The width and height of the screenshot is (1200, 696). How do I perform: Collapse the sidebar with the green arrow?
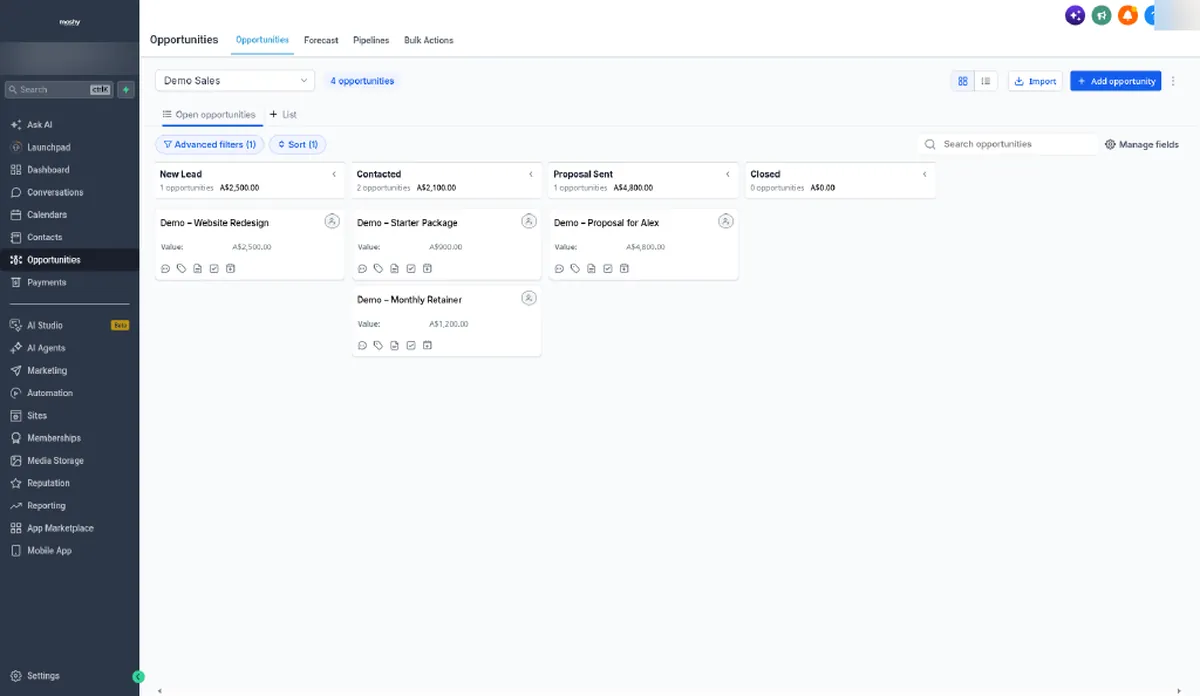pos(138,677)
